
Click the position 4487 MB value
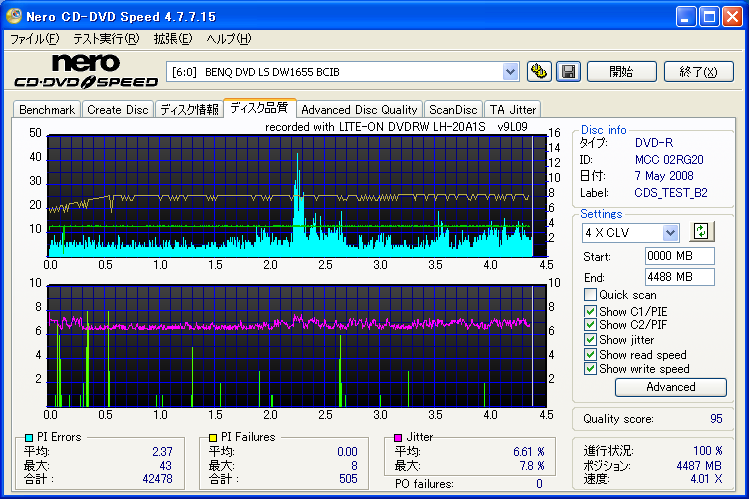tap(699, 466)
